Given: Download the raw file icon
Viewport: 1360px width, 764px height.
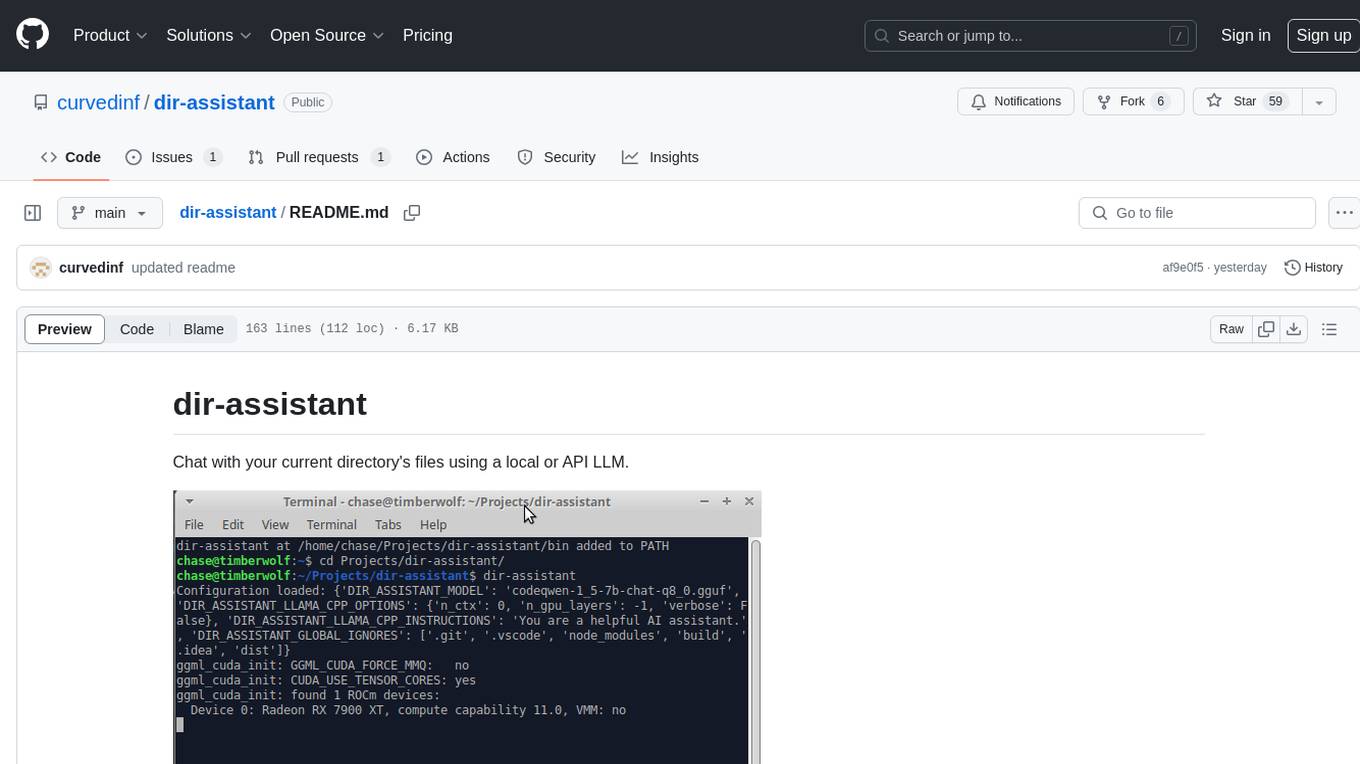Looking at the screenshot, I should pyautogui.click(x=1294, y=329).
